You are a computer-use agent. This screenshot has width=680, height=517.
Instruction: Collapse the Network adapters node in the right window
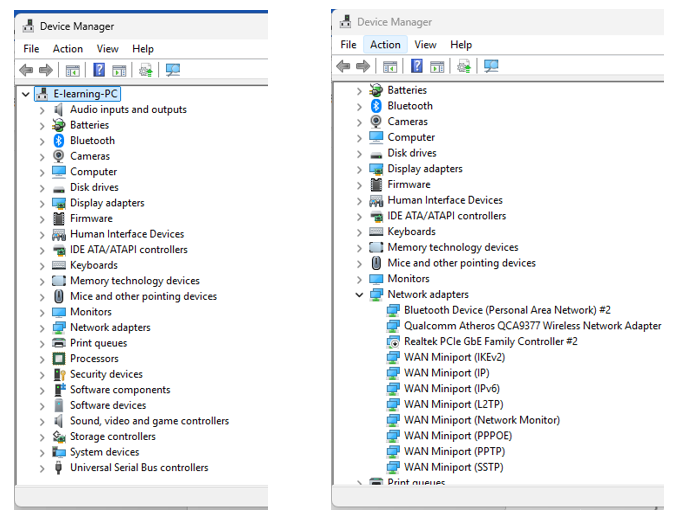[x=359, y=295]
